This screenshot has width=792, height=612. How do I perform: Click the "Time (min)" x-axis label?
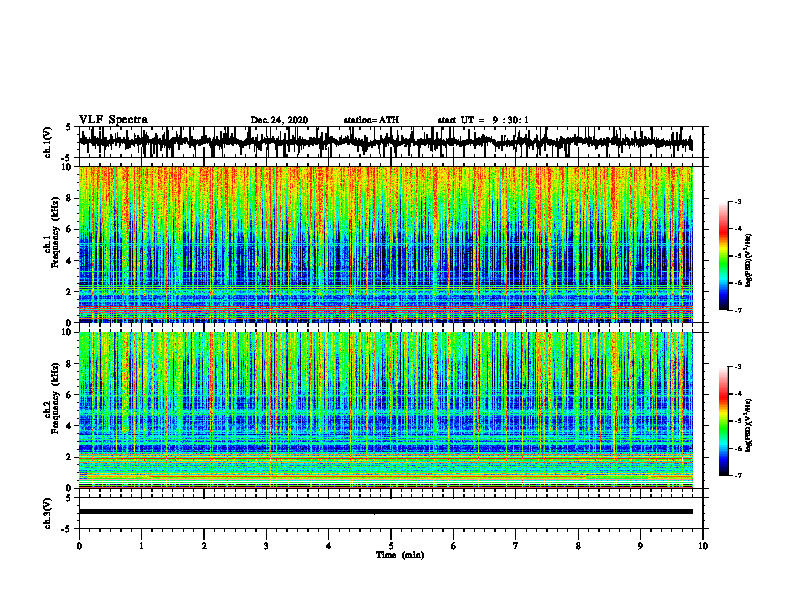coord(400,555)
